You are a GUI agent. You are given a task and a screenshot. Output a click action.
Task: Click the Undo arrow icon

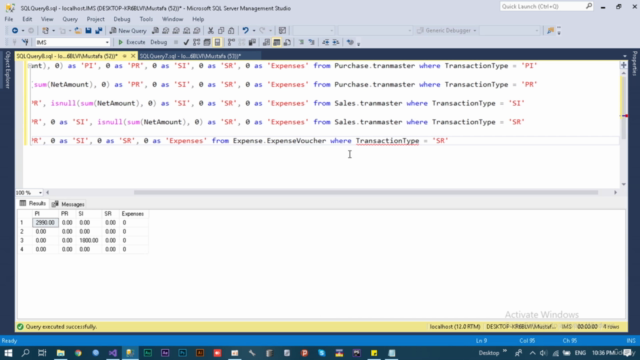(x=245, y=31)
